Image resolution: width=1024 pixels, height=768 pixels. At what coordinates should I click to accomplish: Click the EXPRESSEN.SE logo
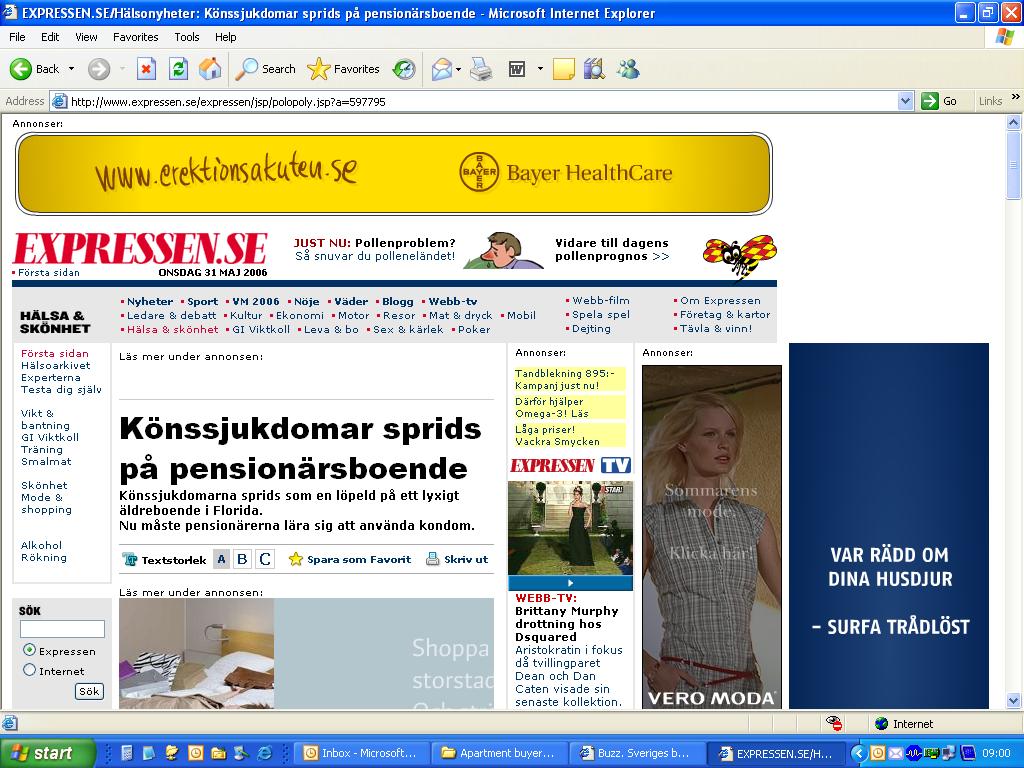tap(140, 249)
